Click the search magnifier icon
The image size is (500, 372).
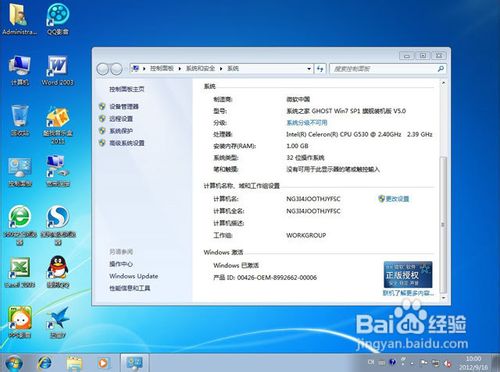point(440,69)
